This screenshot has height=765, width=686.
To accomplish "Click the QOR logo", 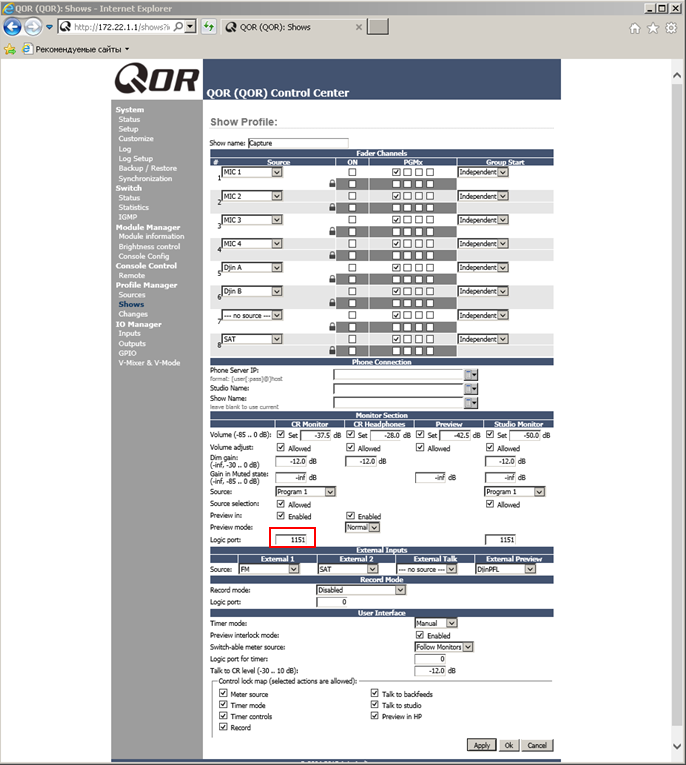I will 157,78.
